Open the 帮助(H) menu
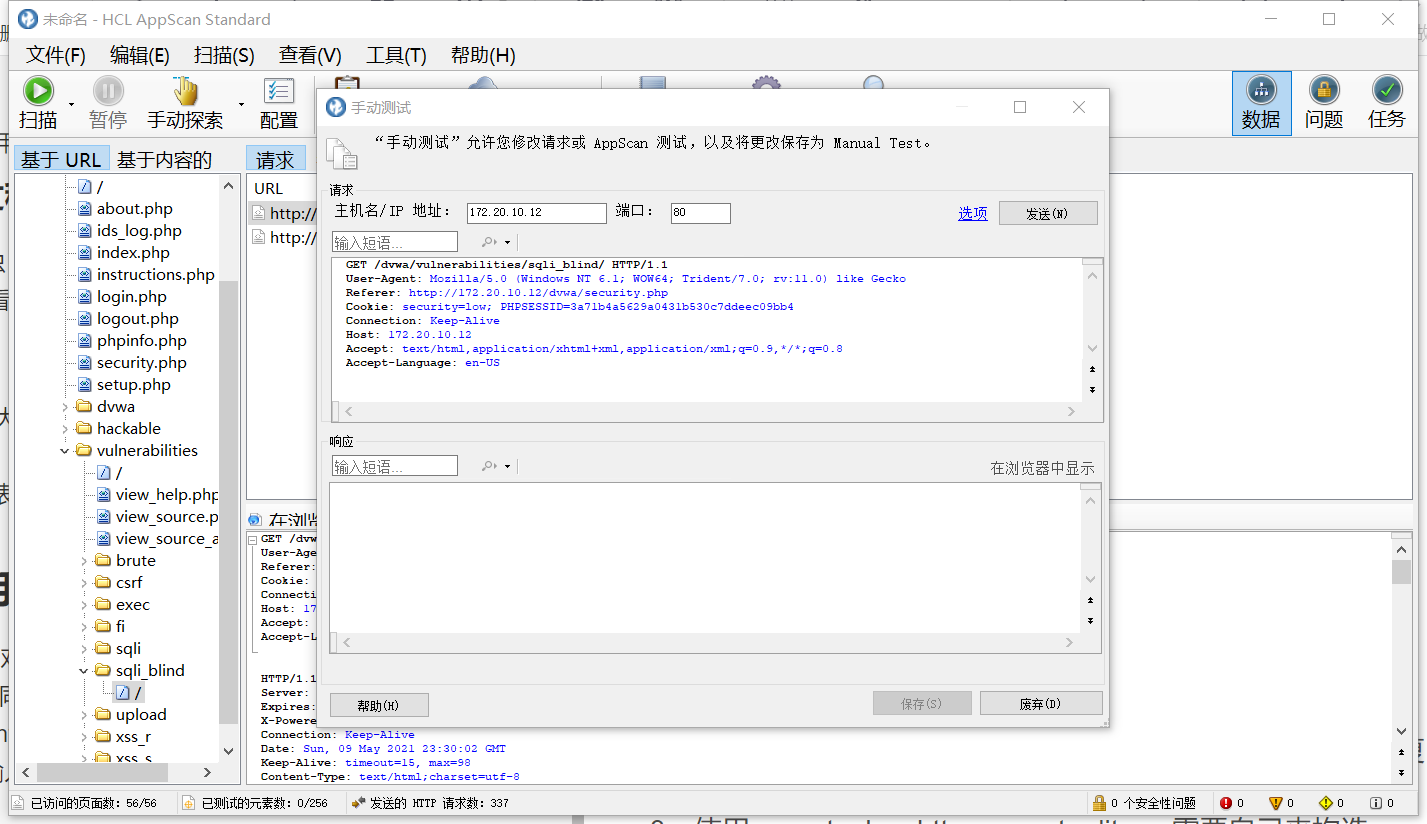 (x=483, y=55)
